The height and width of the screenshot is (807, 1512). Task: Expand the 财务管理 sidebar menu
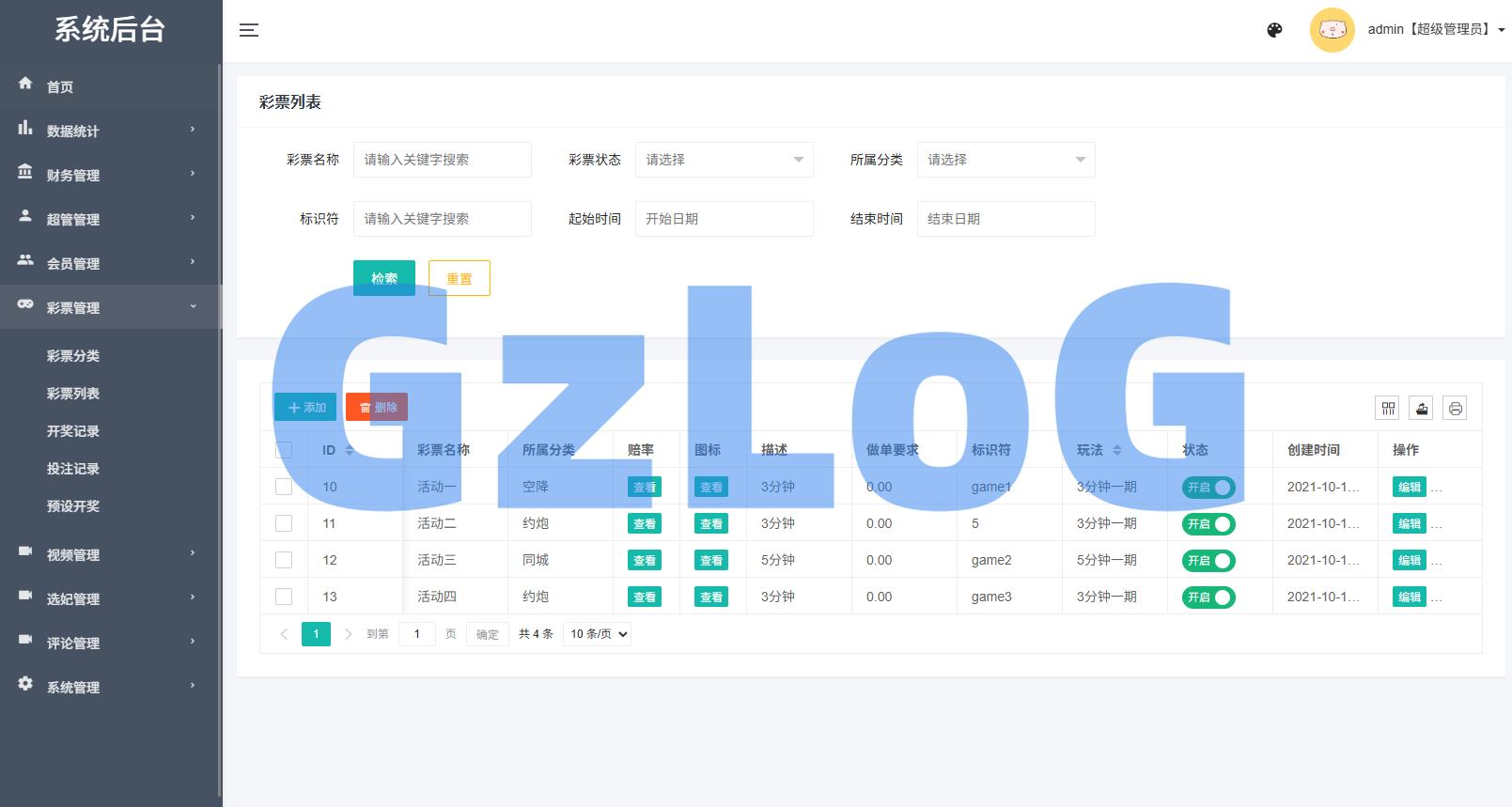(x=73, y=175)
